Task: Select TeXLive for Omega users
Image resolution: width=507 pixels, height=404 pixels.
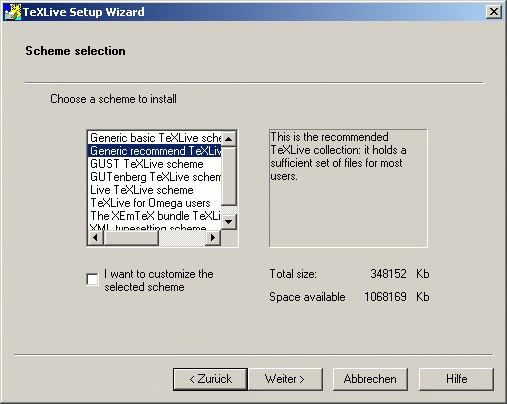Action: coord(155,203)
